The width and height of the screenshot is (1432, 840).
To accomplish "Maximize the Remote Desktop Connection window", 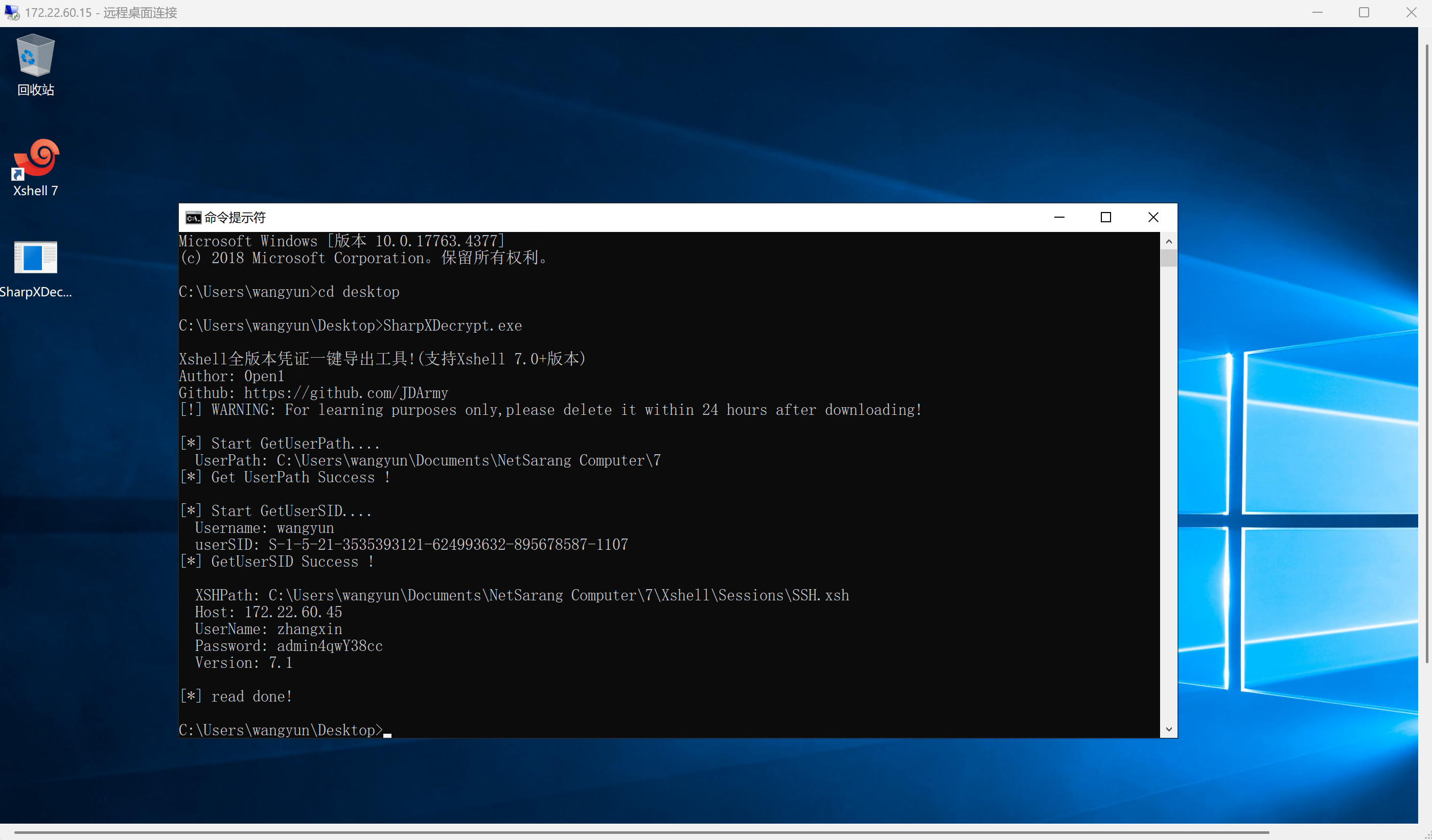I will click(1364, 12).
